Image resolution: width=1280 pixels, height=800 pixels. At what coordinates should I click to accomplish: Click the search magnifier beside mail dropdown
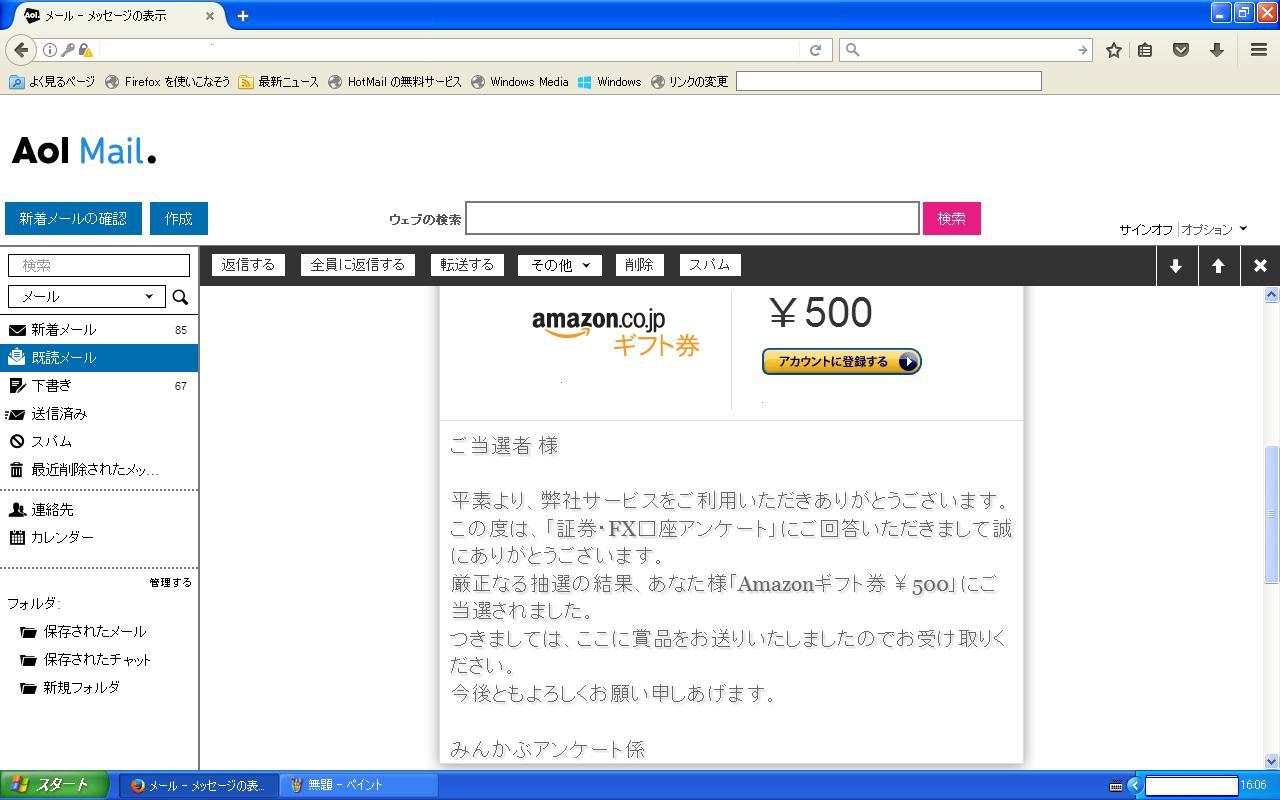[x=180, y=297]
